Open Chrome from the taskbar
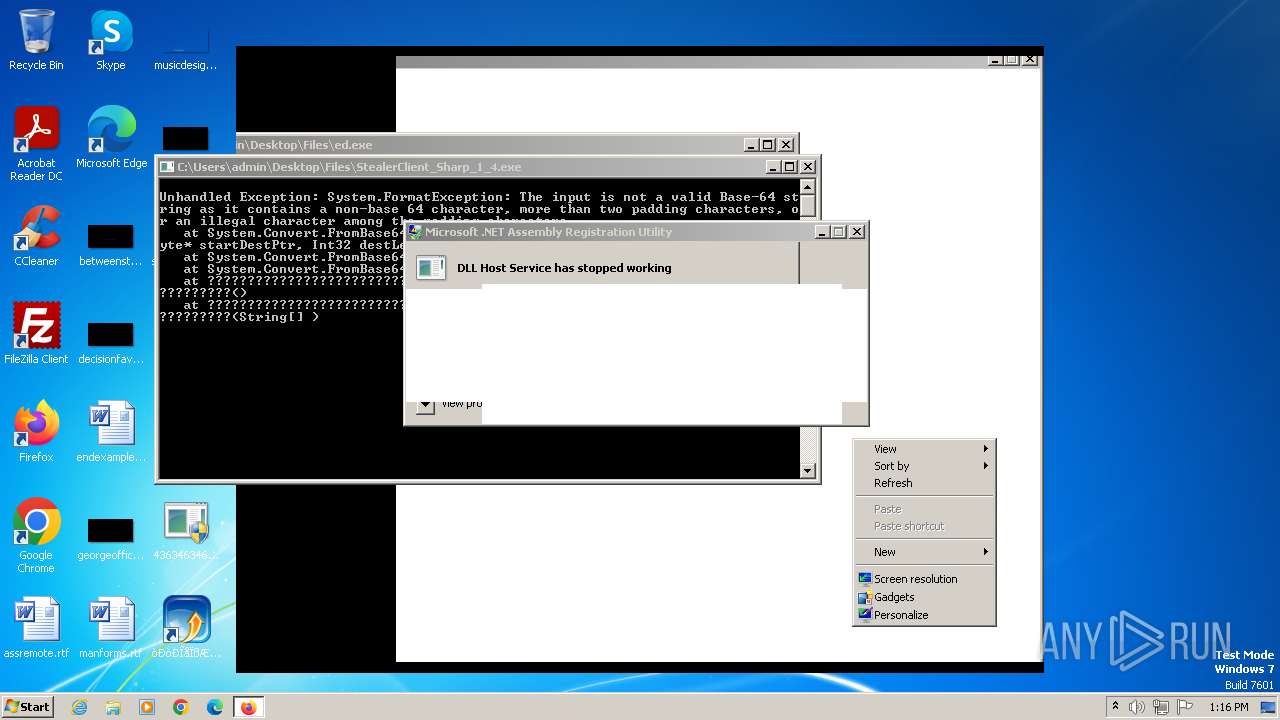This screenshot has height=720, width=1280. (181, 707)
